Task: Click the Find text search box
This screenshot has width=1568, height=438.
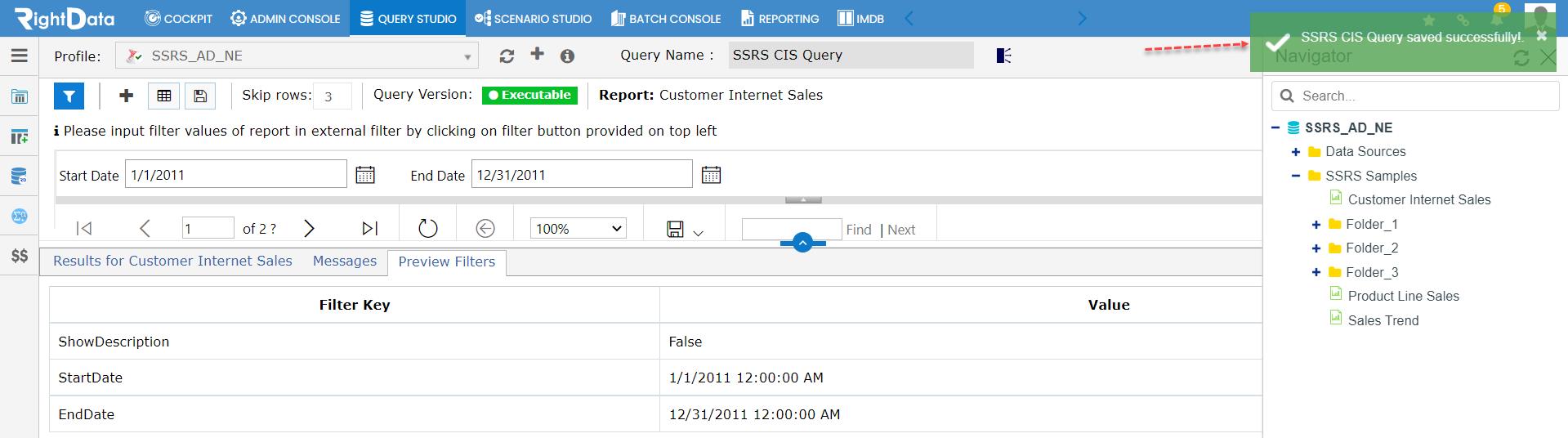Action: 792,229
